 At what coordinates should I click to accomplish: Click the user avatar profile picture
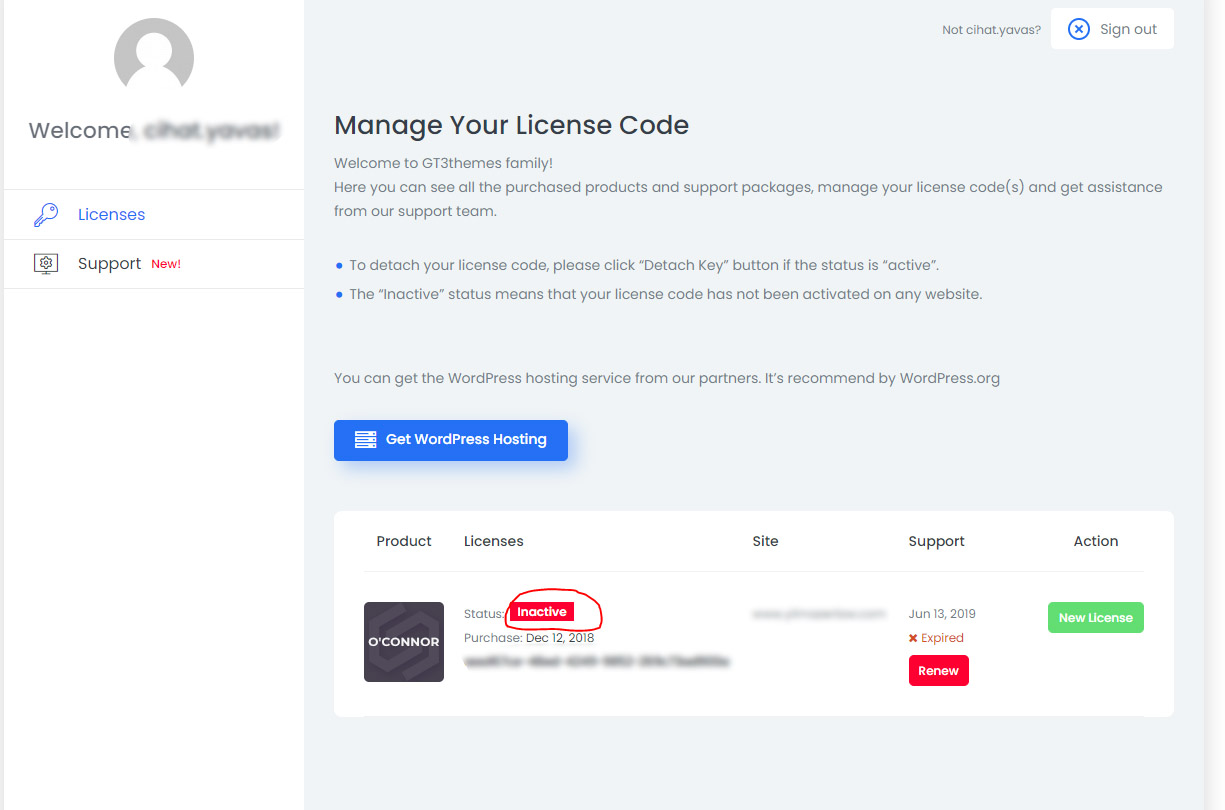click(x=153, y=58)
